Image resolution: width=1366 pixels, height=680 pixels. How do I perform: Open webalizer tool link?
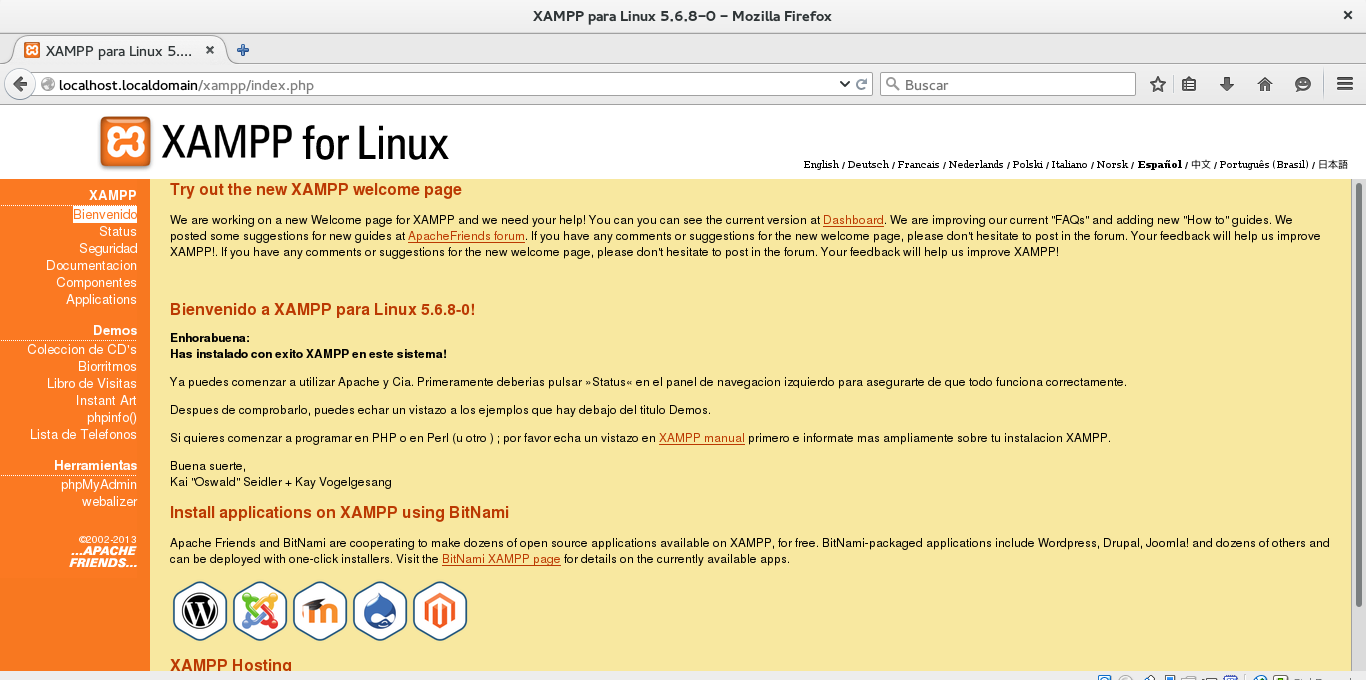click(110, 502)
